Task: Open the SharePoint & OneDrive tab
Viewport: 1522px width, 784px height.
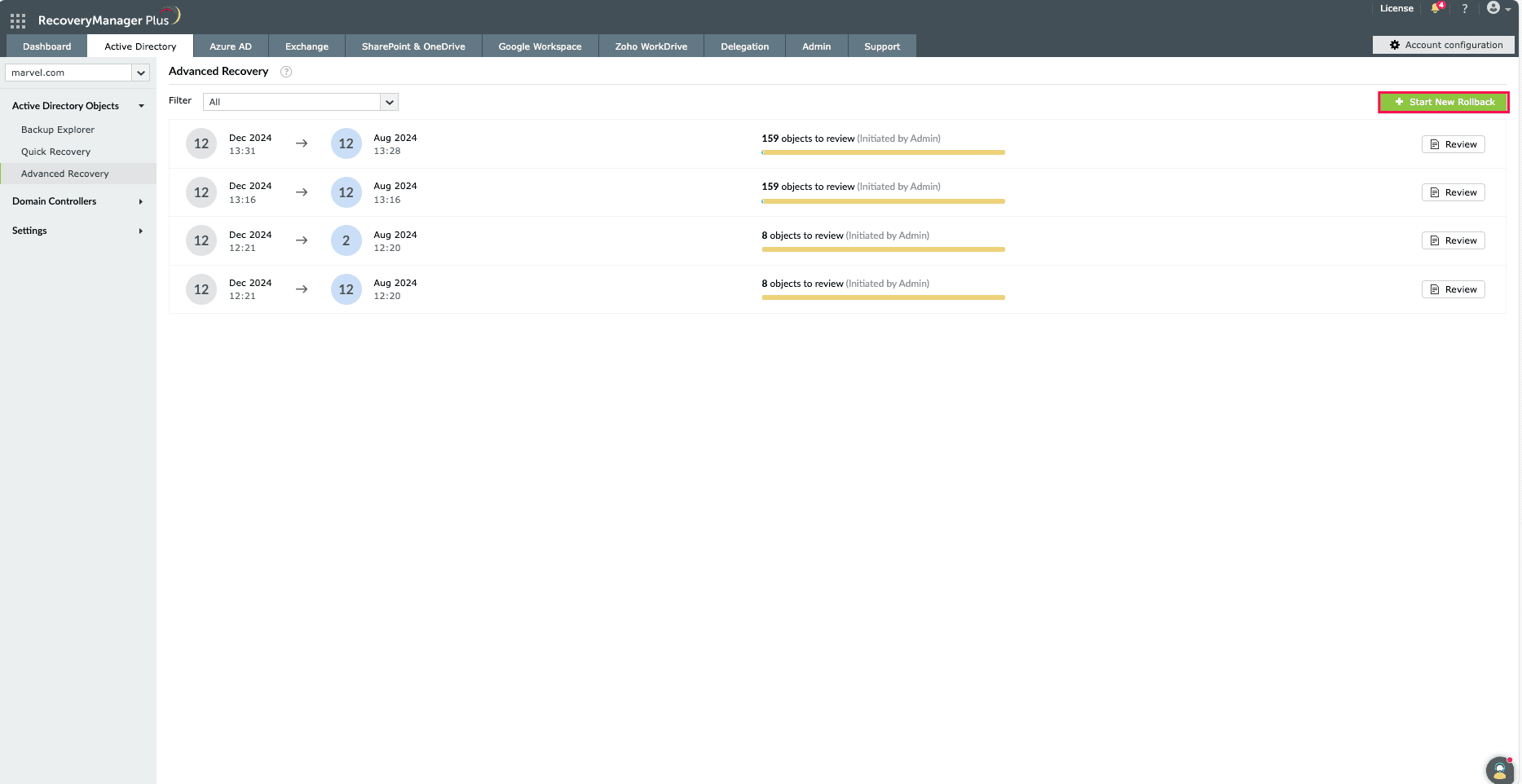Action: coord(413,46)
